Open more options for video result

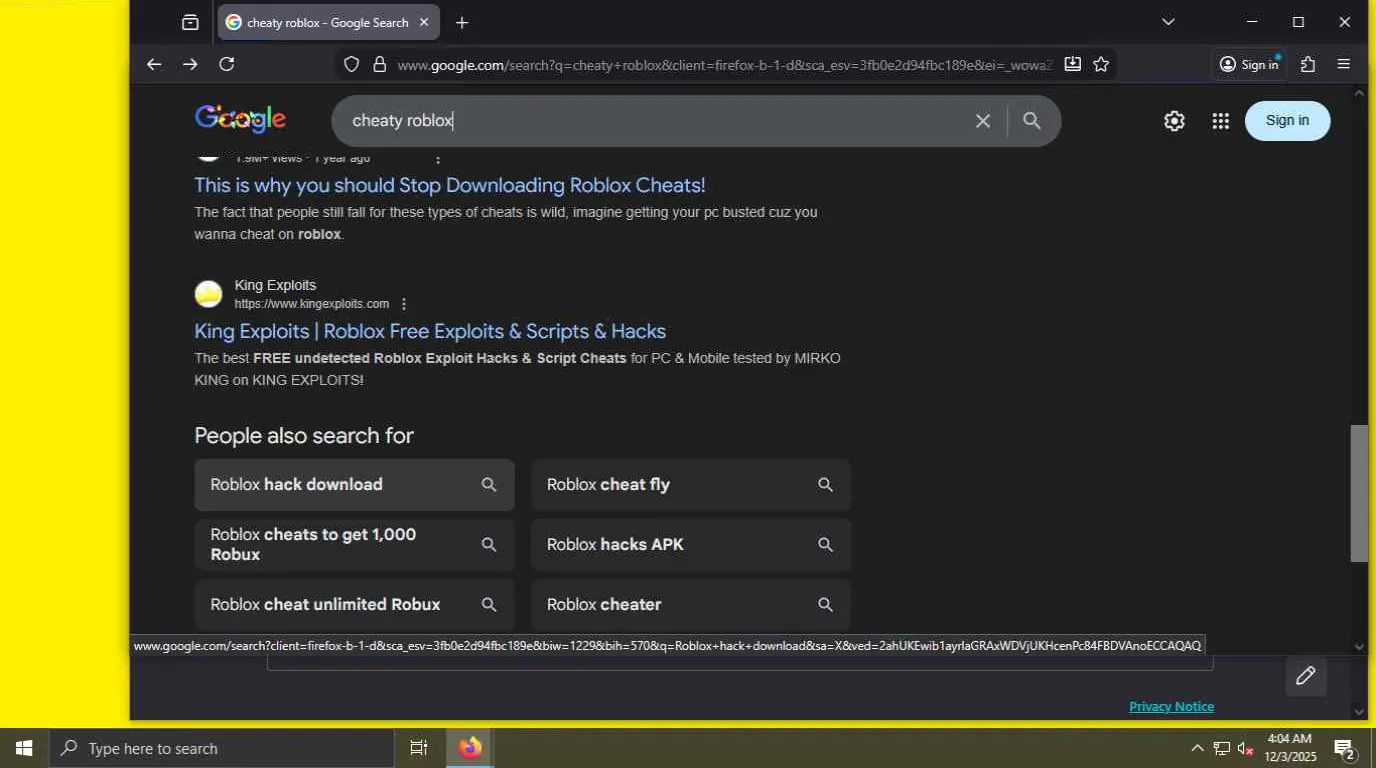[438, 158]
